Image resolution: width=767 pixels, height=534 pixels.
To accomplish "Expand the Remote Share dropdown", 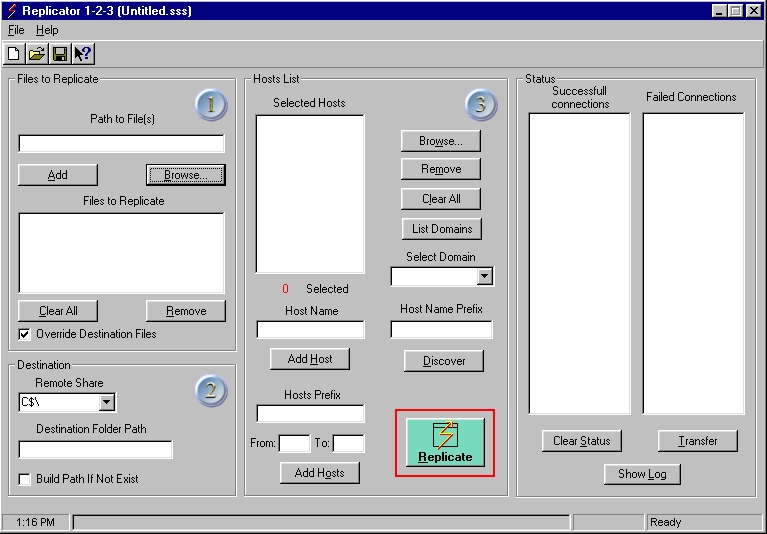I will pos(106,403).
